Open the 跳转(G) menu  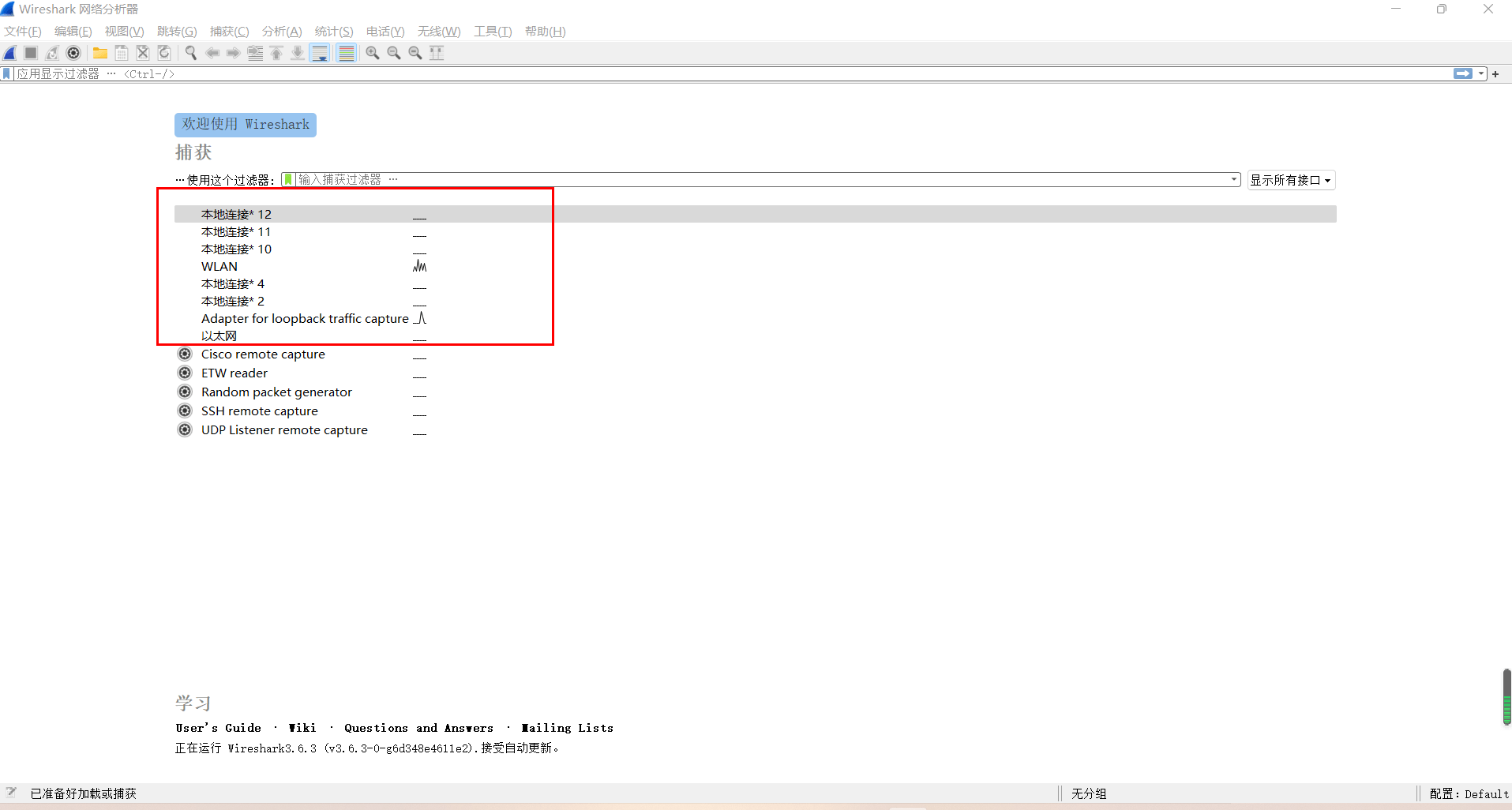tap(177, 32)
